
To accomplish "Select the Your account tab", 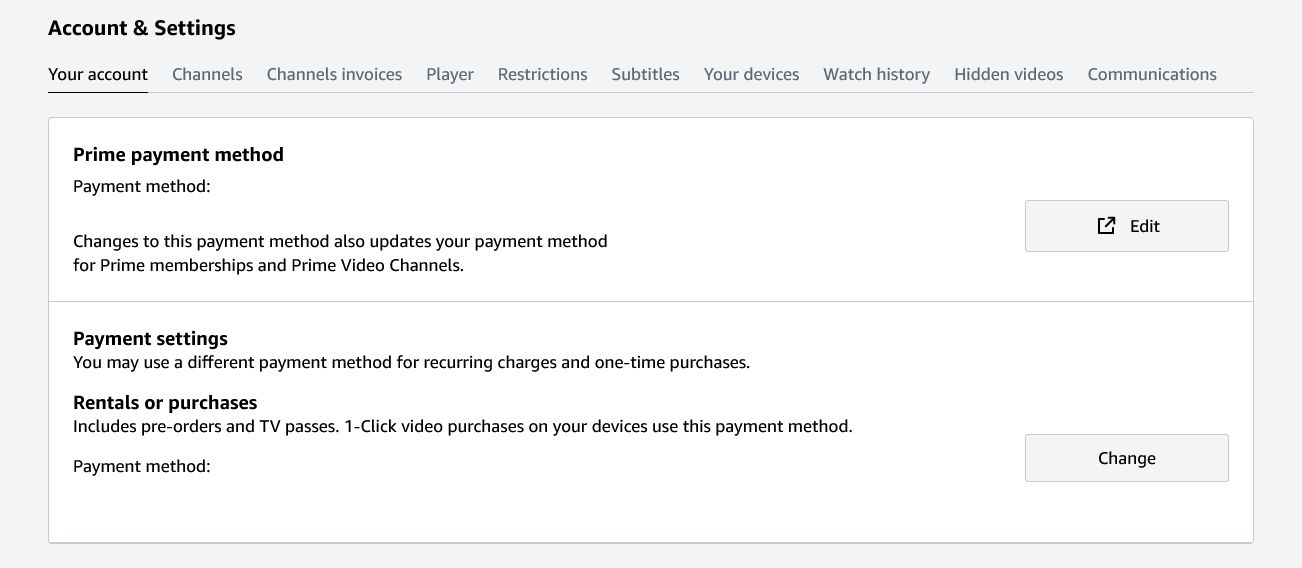I will [x=98, y=74].
